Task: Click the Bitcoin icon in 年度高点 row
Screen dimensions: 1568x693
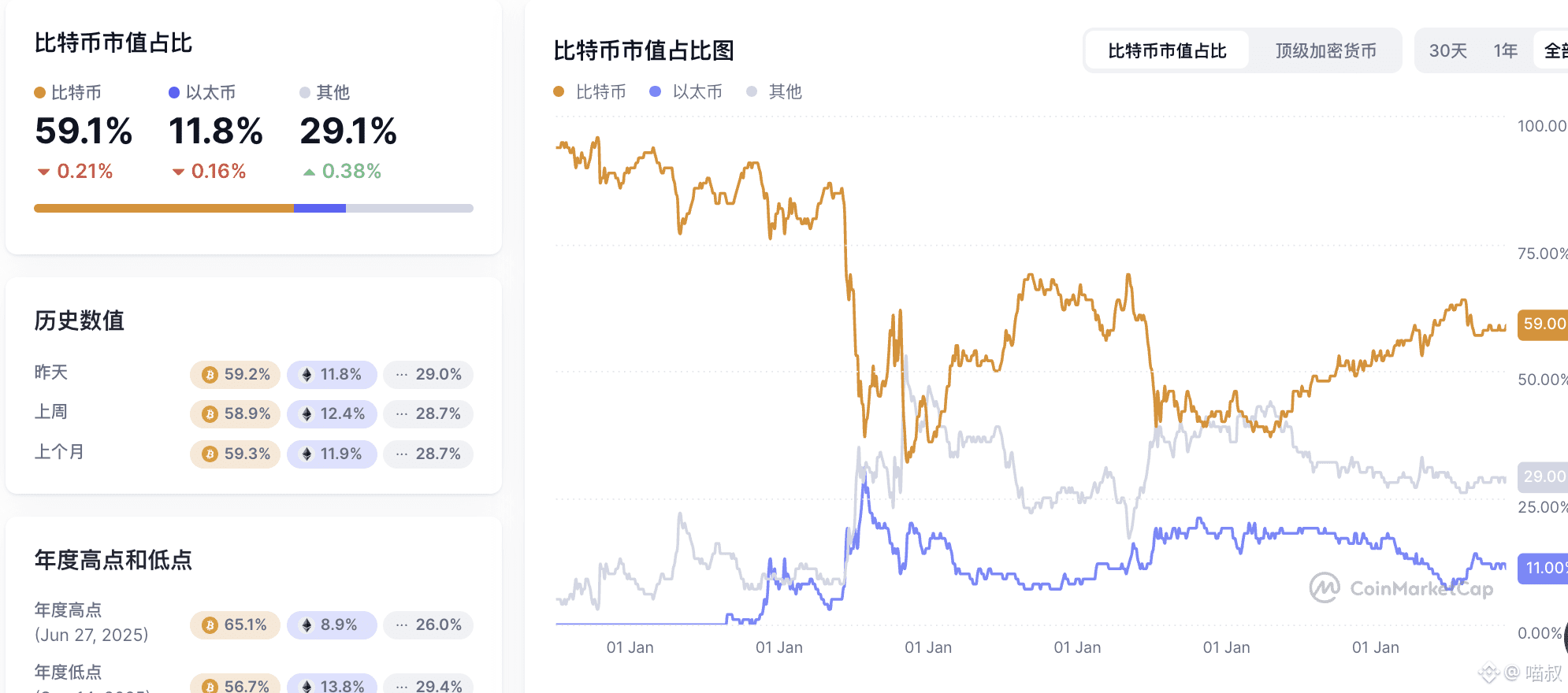Action: [x=209, y=624]
